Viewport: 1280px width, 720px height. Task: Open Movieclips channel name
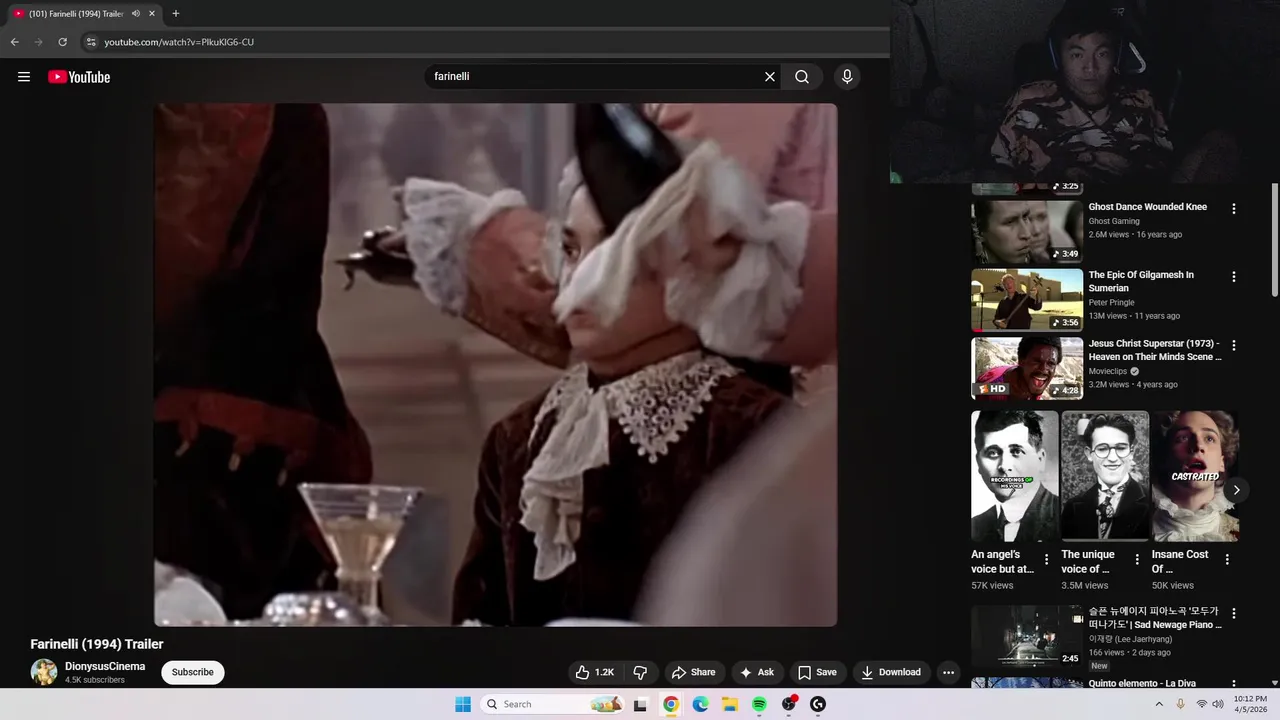[1108, 371]
